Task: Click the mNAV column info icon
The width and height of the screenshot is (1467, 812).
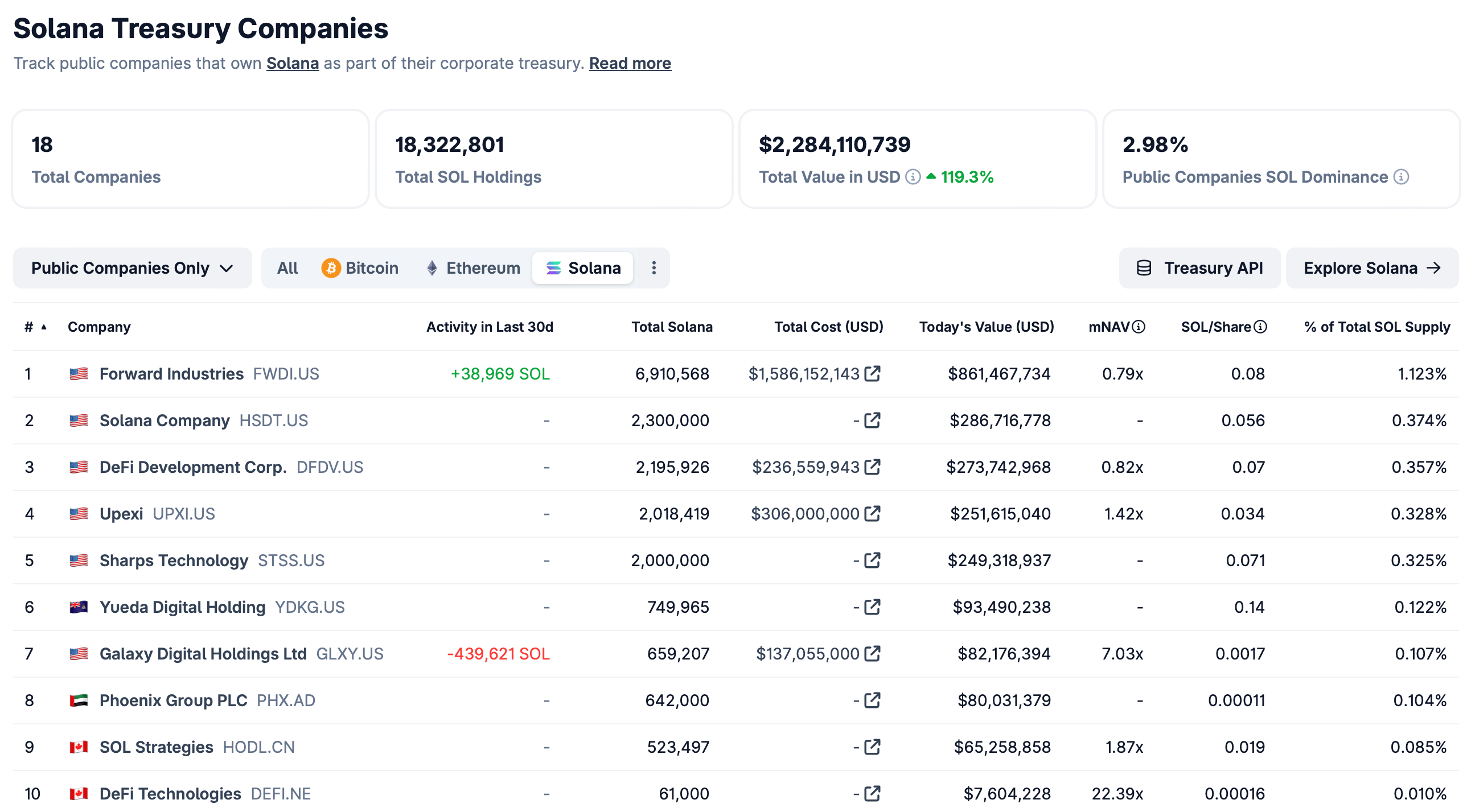Action: (1138, 327)
